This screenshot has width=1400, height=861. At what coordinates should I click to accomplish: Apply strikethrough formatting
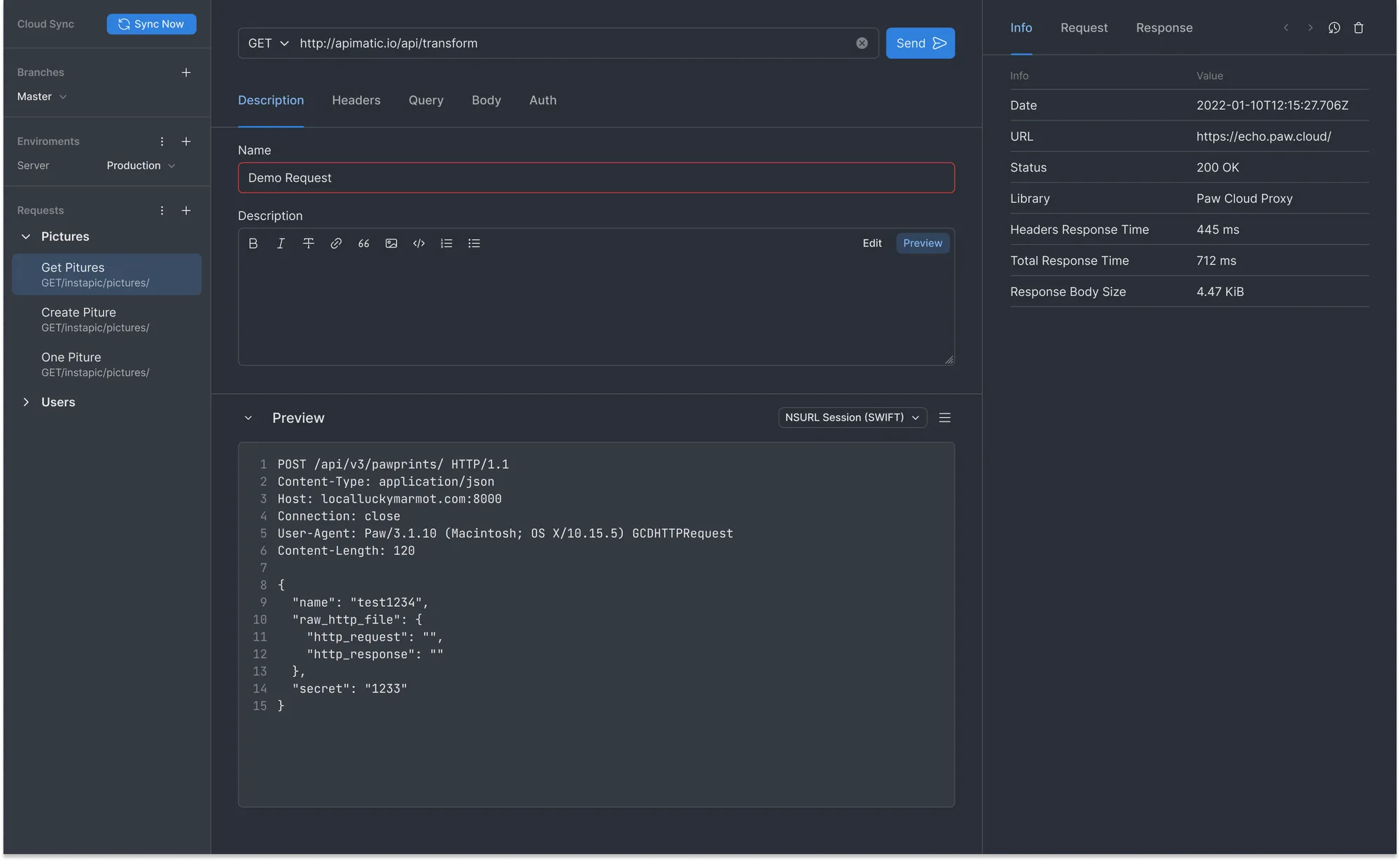[308, 243]
